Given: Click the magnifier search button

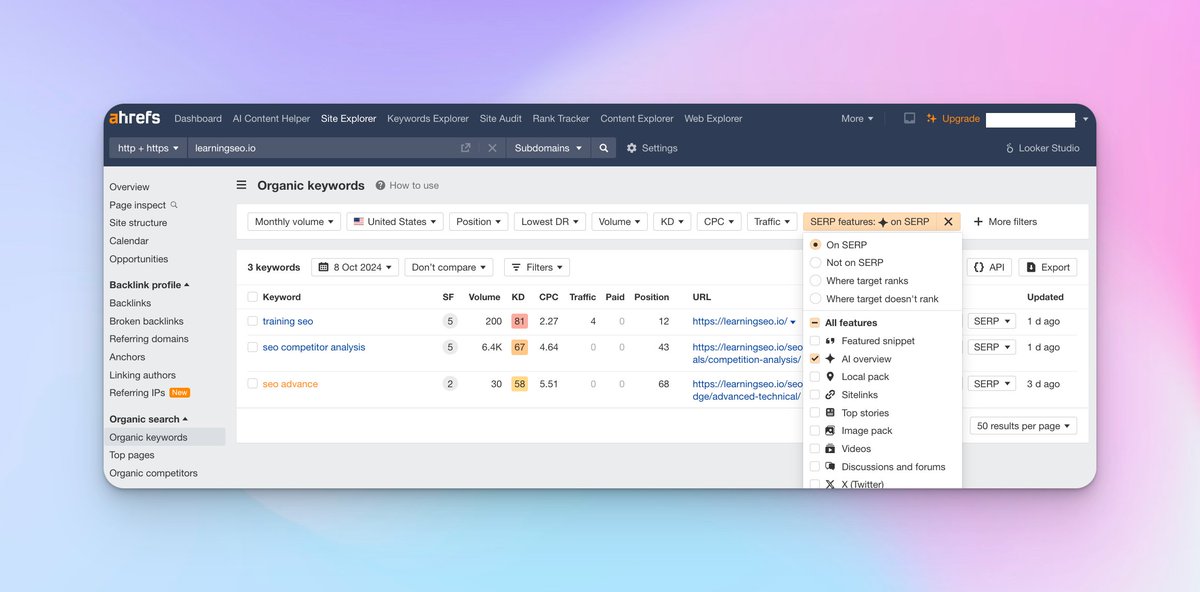Looking at the screenshot, I should click(604, 148).
